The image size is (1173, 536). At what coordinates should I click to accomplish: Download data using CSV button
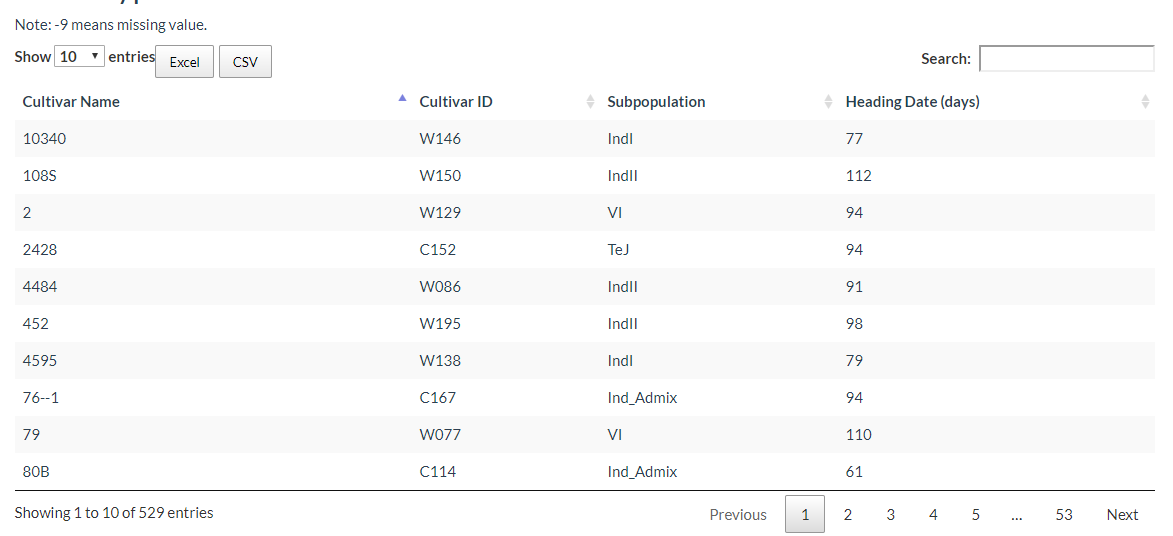click(245, 62)
